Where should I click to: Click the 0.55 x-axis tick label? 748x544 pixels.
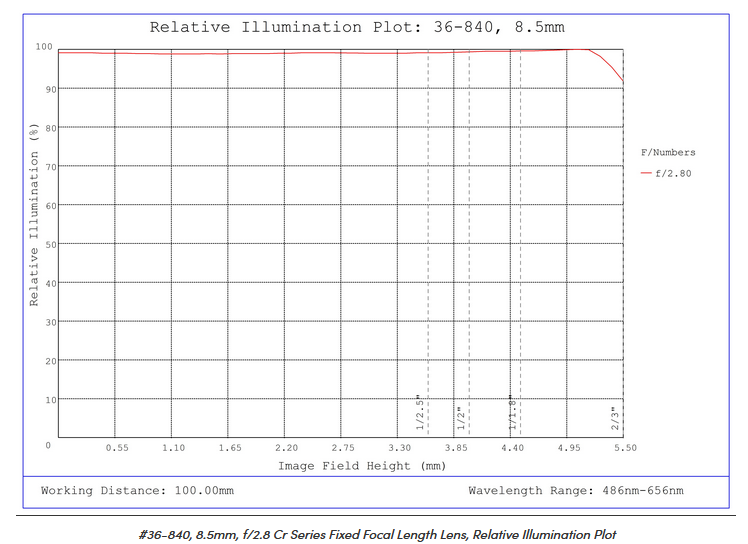click(117, 448)
